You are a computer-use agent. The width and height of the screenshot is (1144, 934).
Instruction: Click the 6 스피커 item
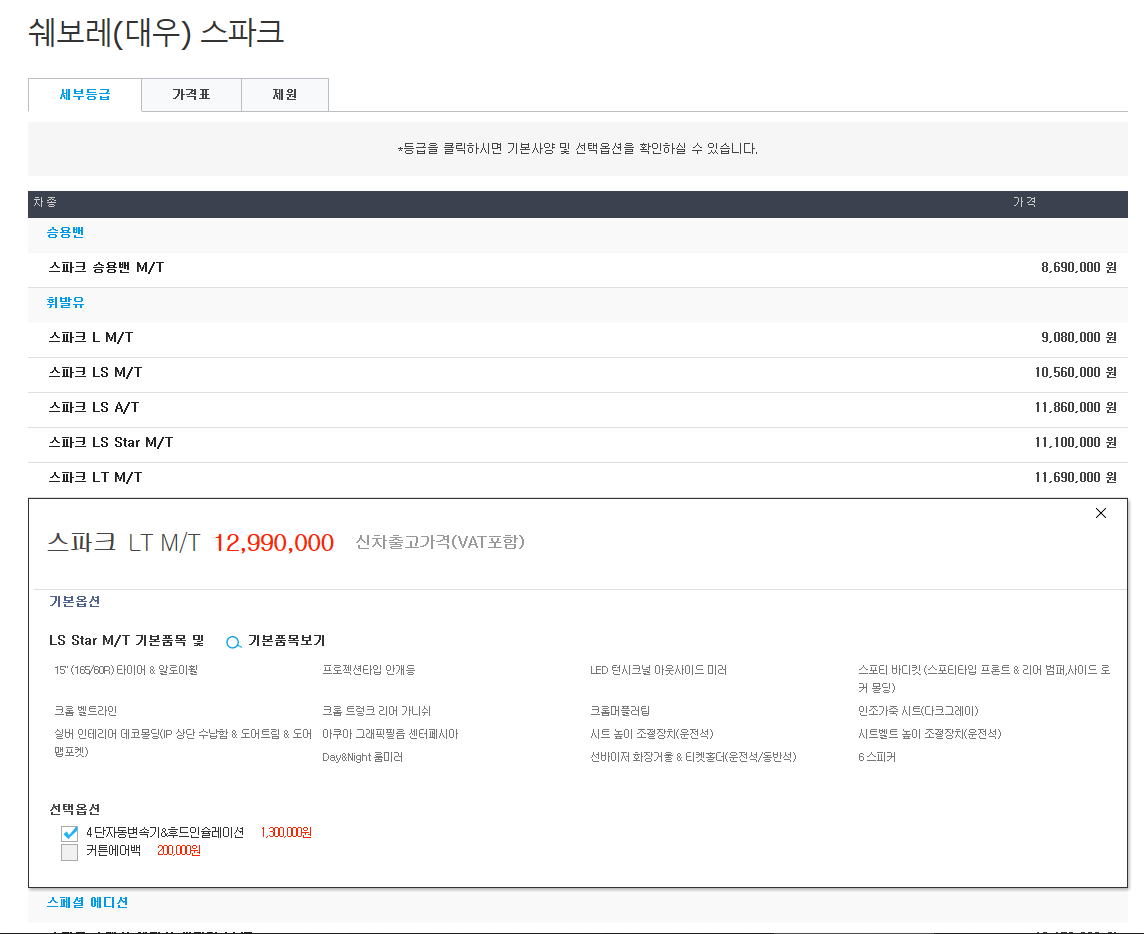pos(876,757)
